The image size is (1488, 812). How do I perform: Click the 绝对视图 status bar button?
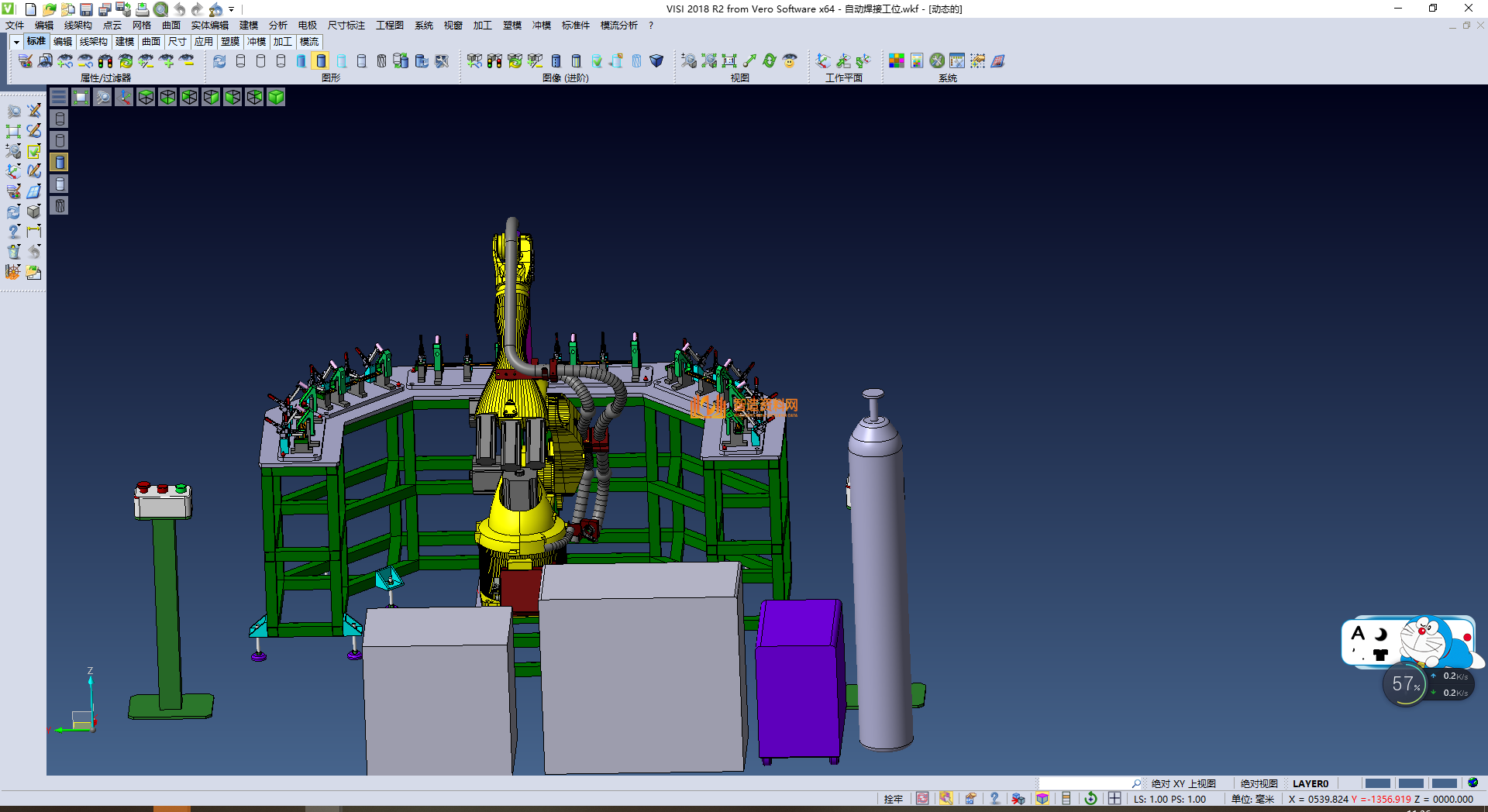(x=1259, y=783)
